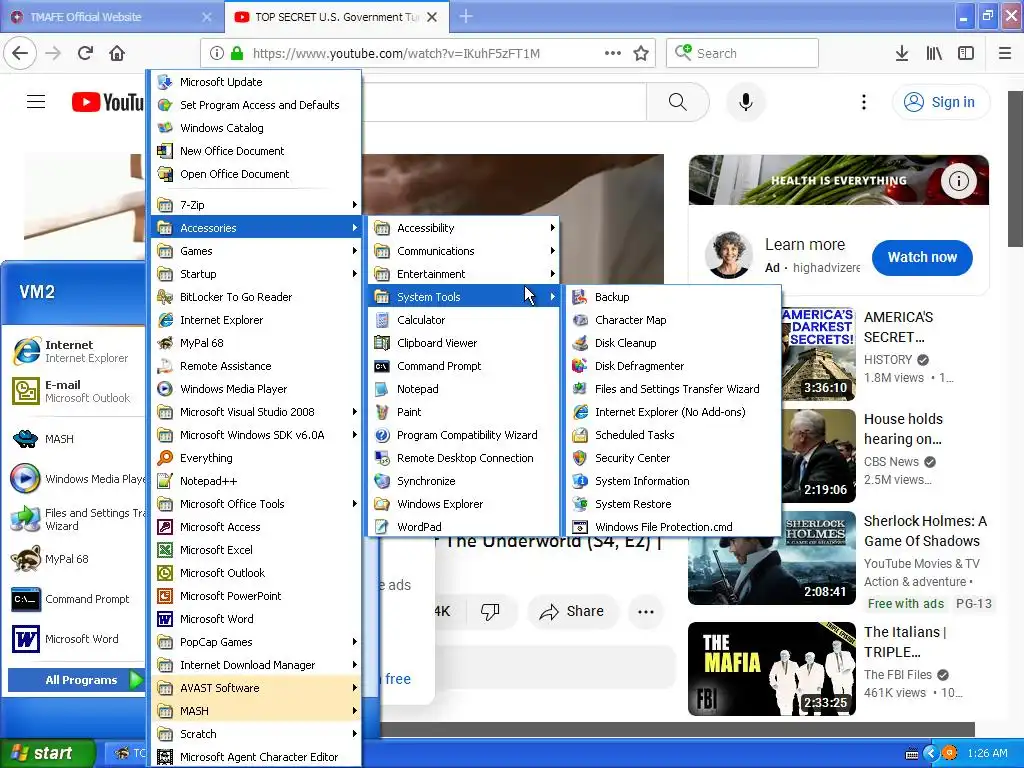This screenshot has width=1024, height=768.
Task: Open The Italians Mafia video thumbnail
Action: (772, 669)
